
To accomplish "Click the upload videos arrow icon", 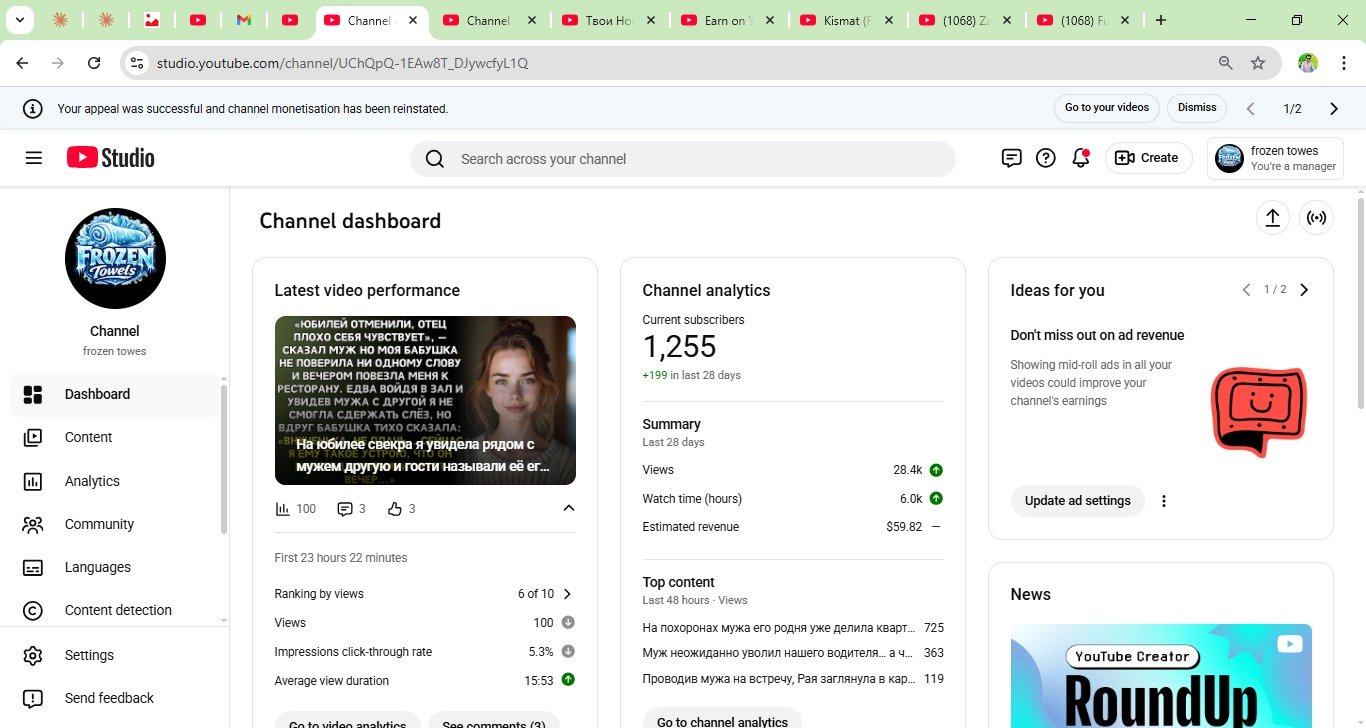I will (x=1272, y=218).
